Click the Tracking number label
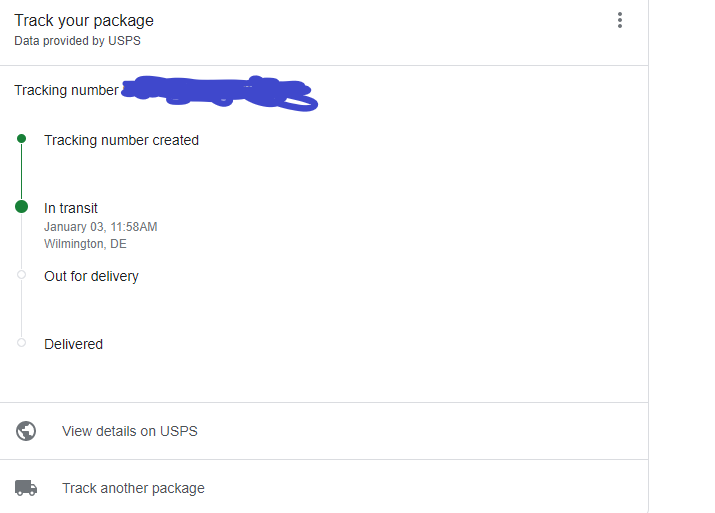The width and height of the screenshot is (715, 513). 67,90
